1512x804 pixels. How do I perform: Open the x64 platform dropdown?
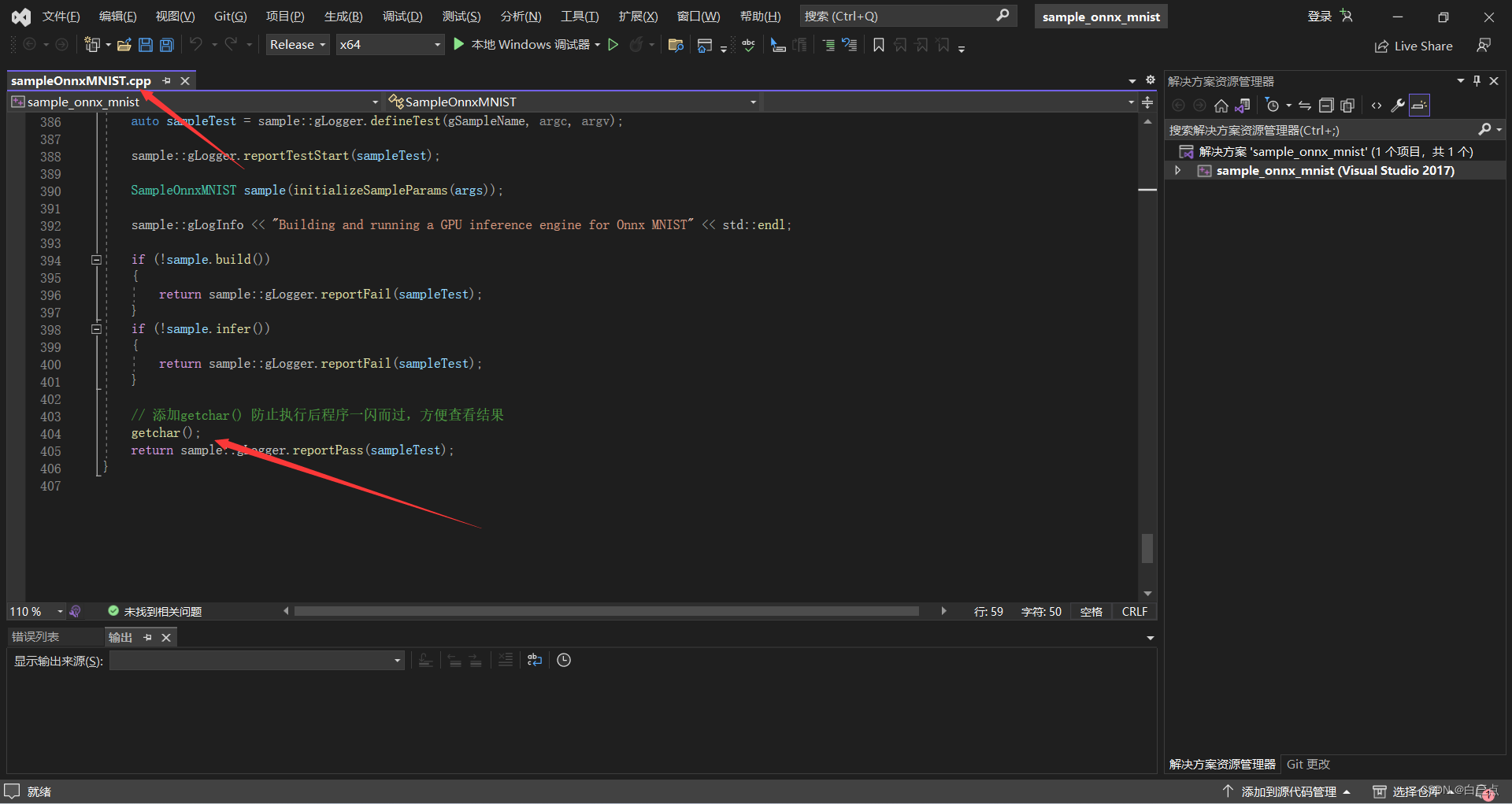pyautogui.click(x=390, y=45)
